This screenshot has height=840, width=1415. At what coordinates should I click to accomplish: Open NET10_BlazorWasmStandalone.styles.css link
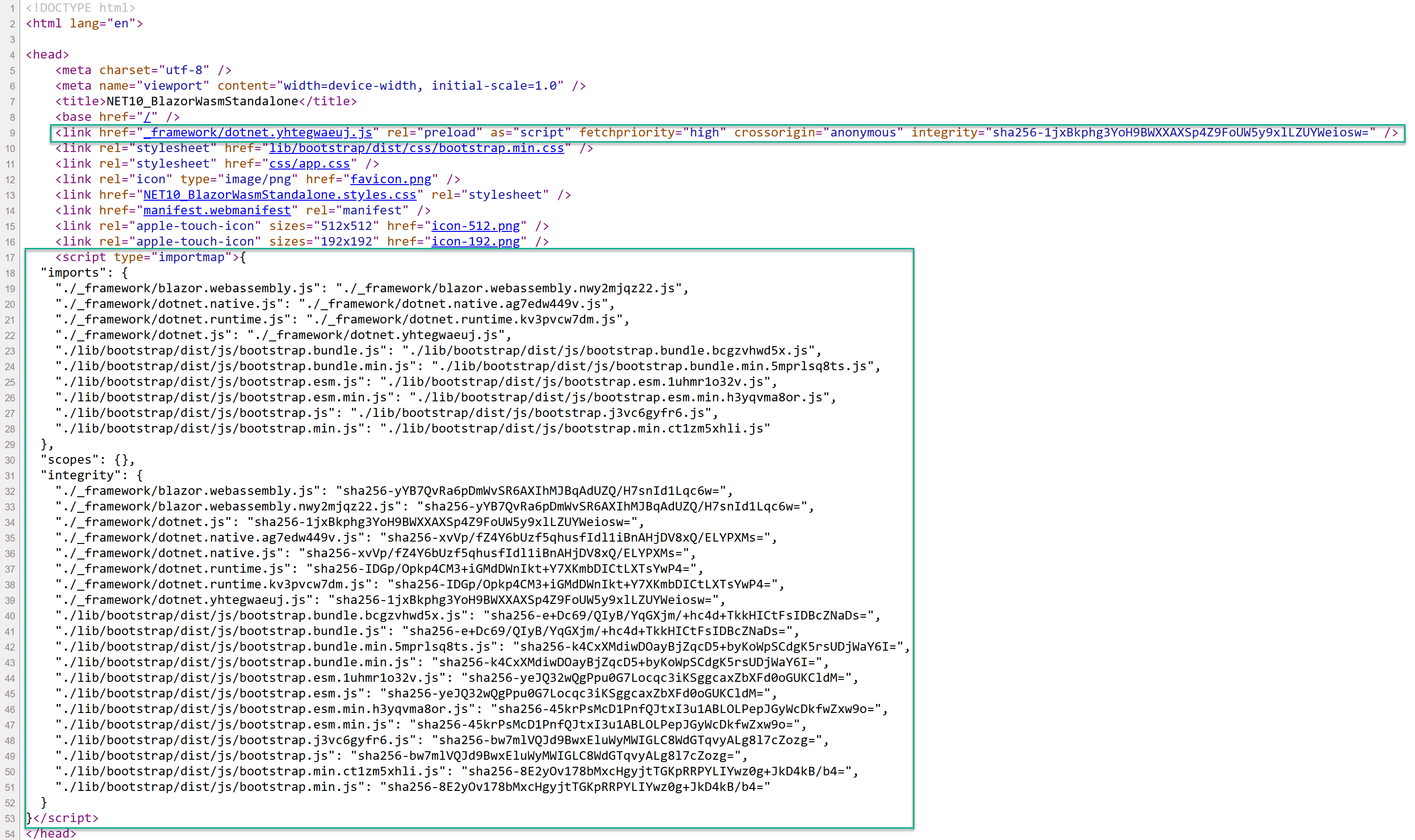pyautogui.click(x=280, y=195)
